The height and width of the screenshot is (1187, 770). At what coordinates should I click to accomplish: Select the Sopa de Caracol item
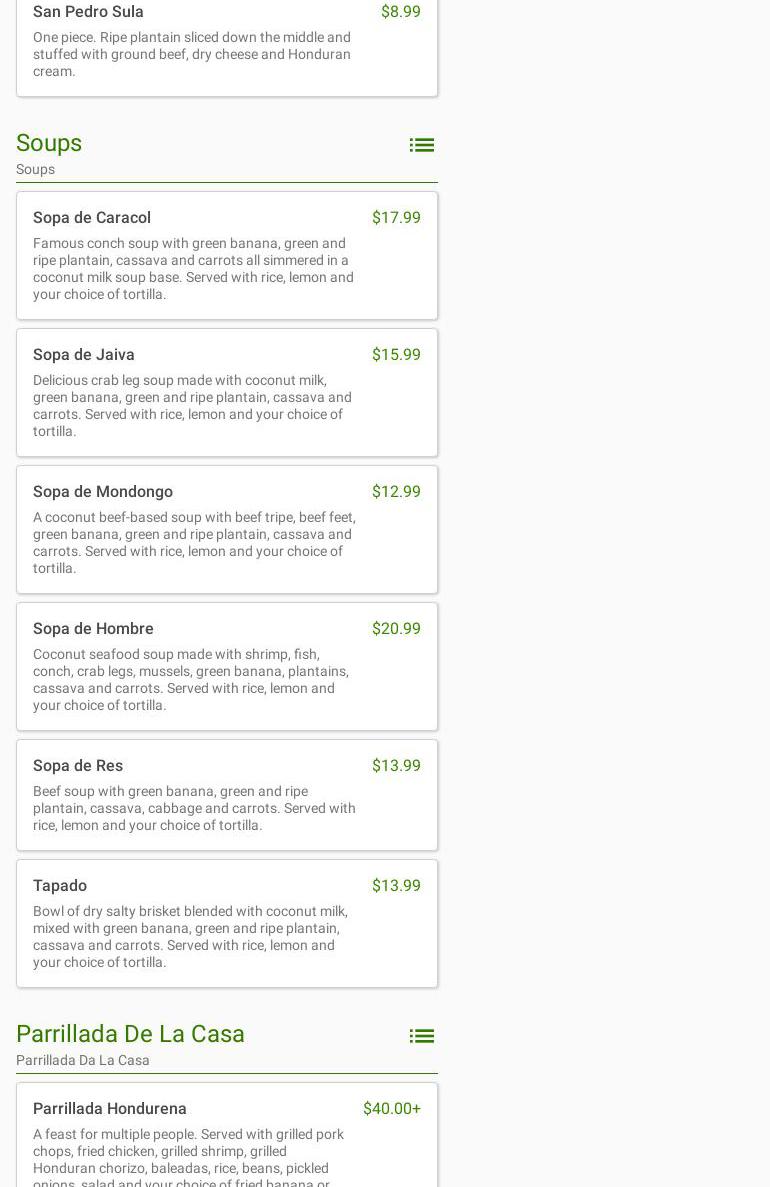click(x=92, y=218)
